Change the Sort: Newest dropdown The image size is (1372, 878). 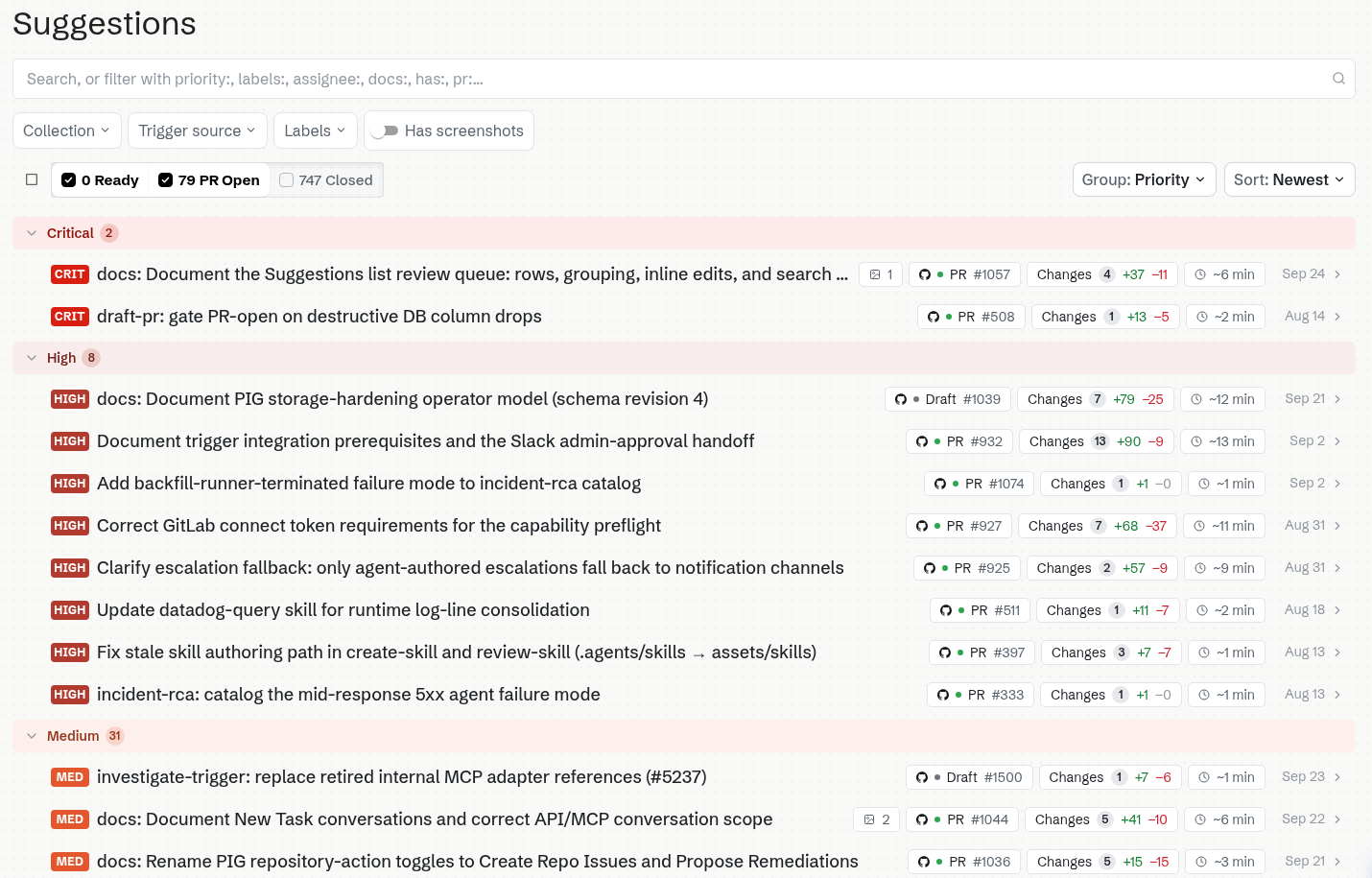[x=1289, y=179]
